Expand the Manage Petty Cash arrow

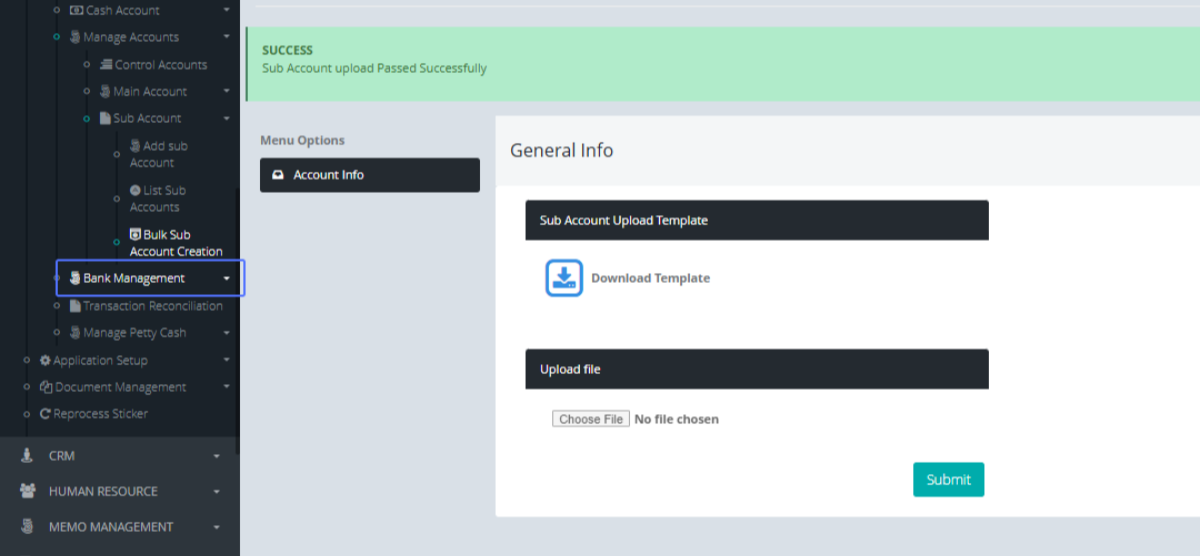click(x=227, y=333)
